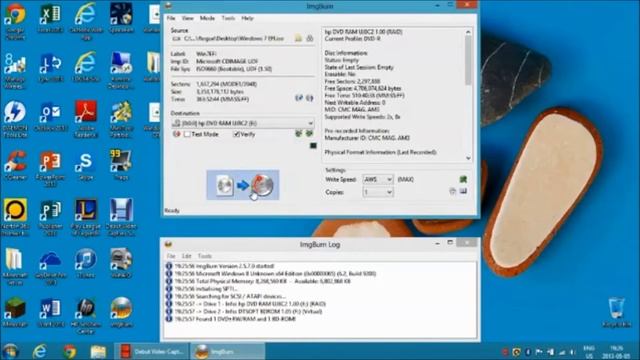Open the Tools menu in ImgBurn

228,18
